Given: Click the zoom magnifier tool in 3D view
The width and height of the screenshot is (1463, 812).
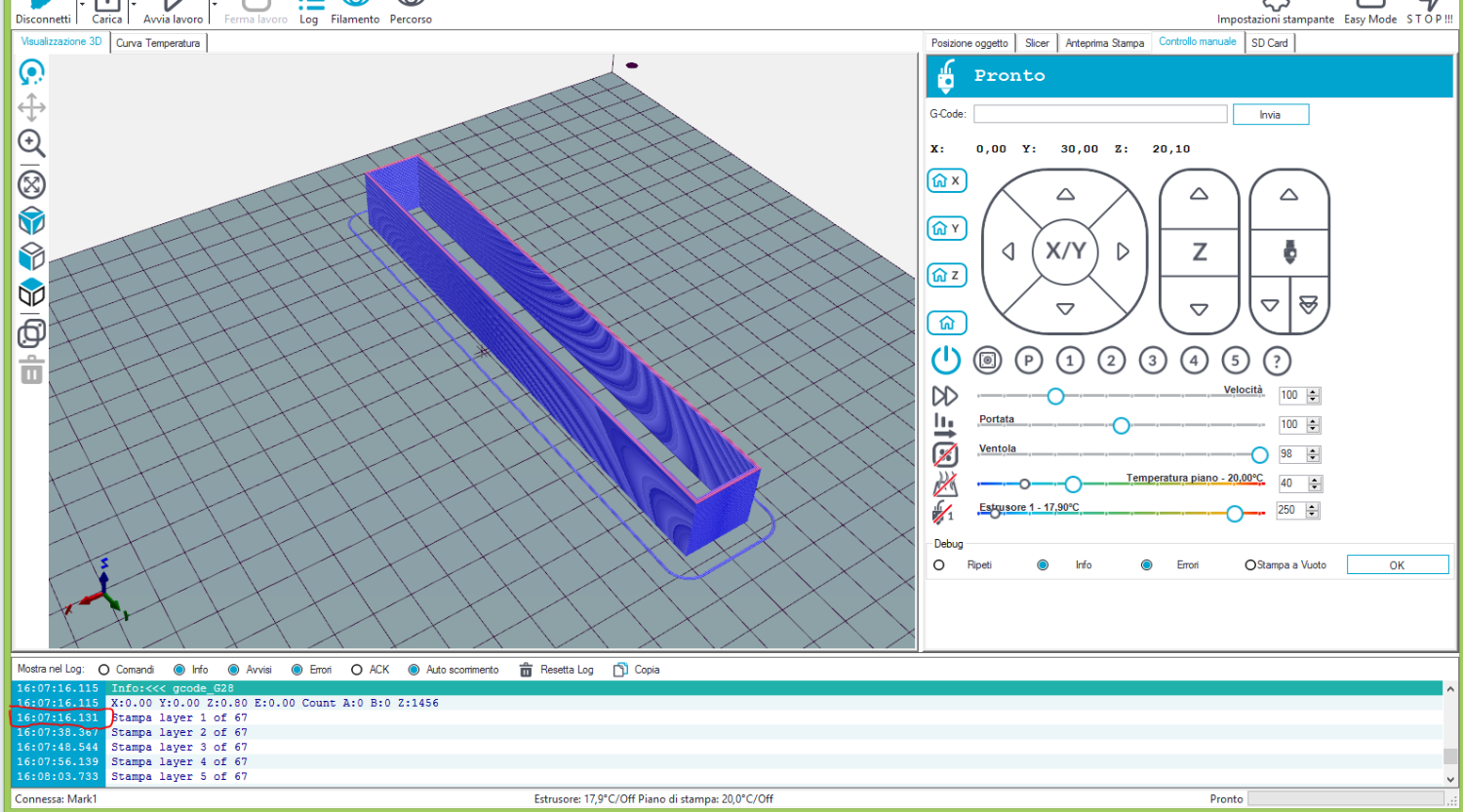Looking at the screenshot, I should [x=31, y=143].
